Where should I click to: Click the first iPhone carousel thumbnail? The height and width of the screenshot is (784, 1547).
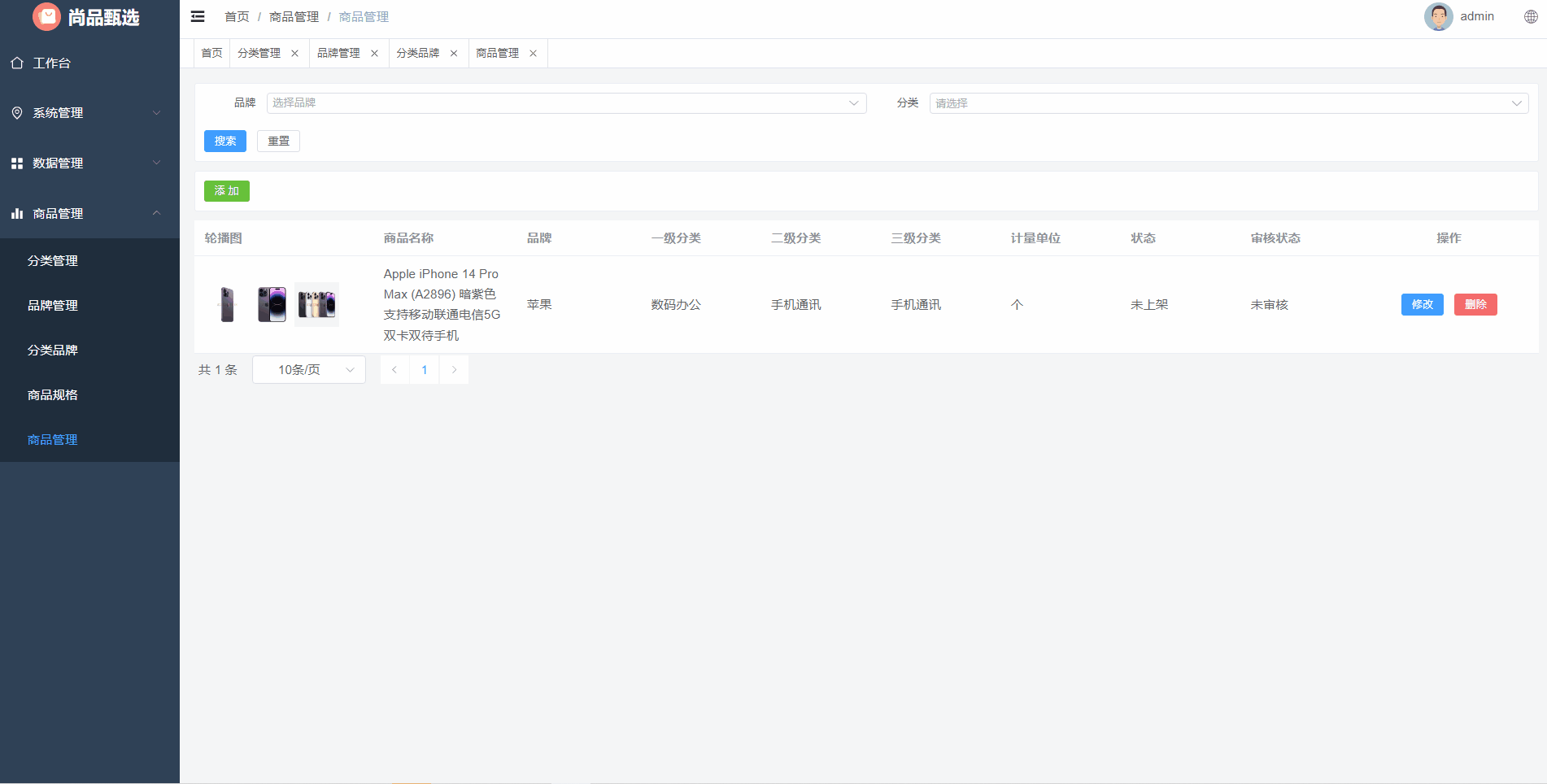point(226,304)
